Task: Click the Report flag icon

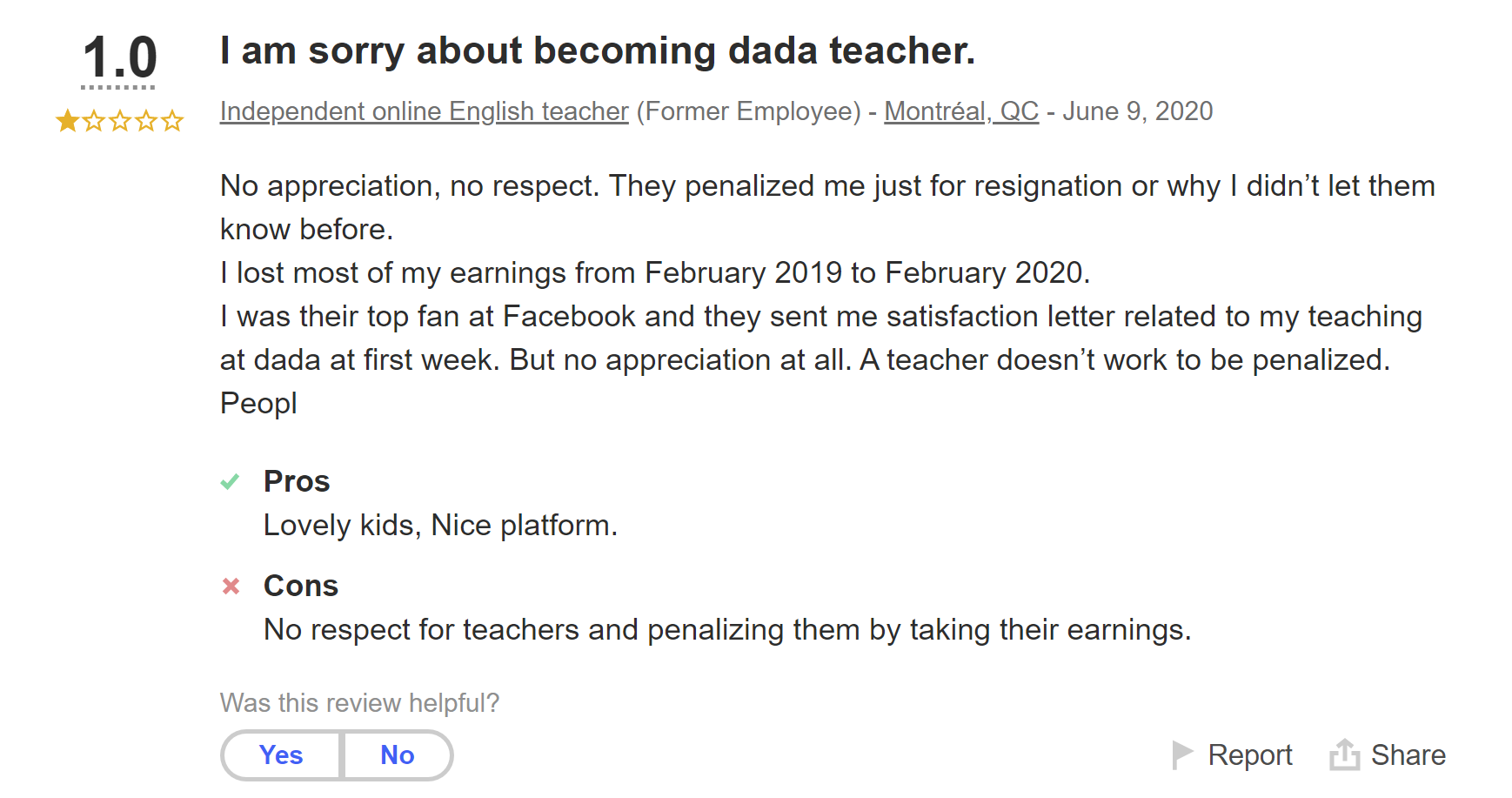Action: pos(1181,754)
